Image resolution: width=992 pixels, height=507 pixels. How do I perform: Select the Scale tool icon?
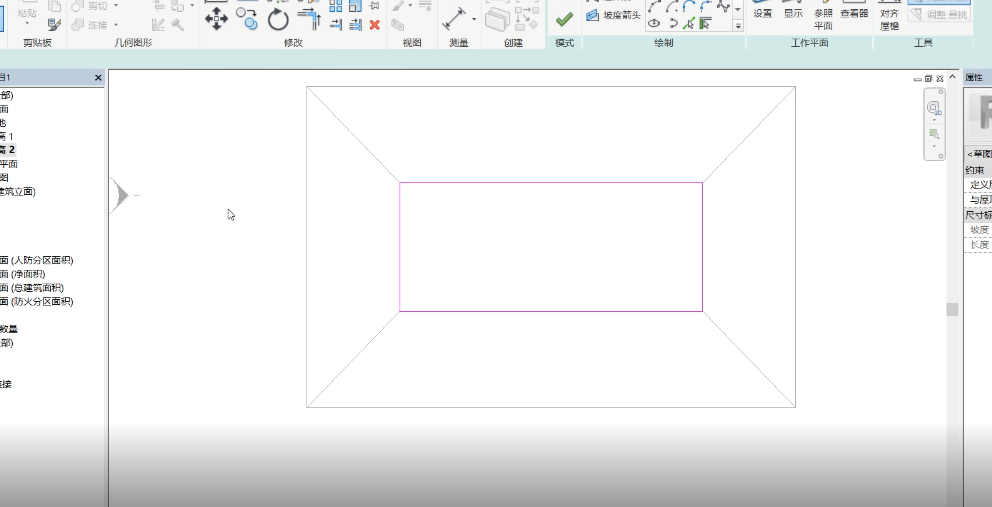(356, 6)
